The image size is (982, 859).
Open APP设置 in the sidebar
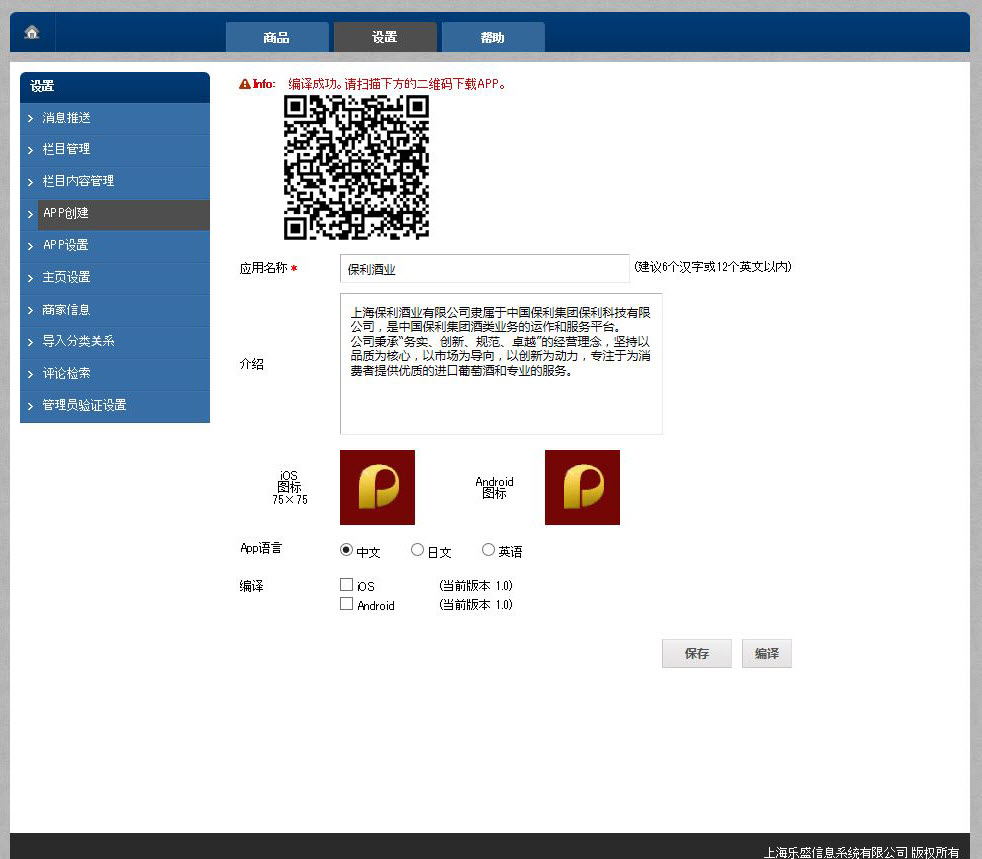point(115,246)
